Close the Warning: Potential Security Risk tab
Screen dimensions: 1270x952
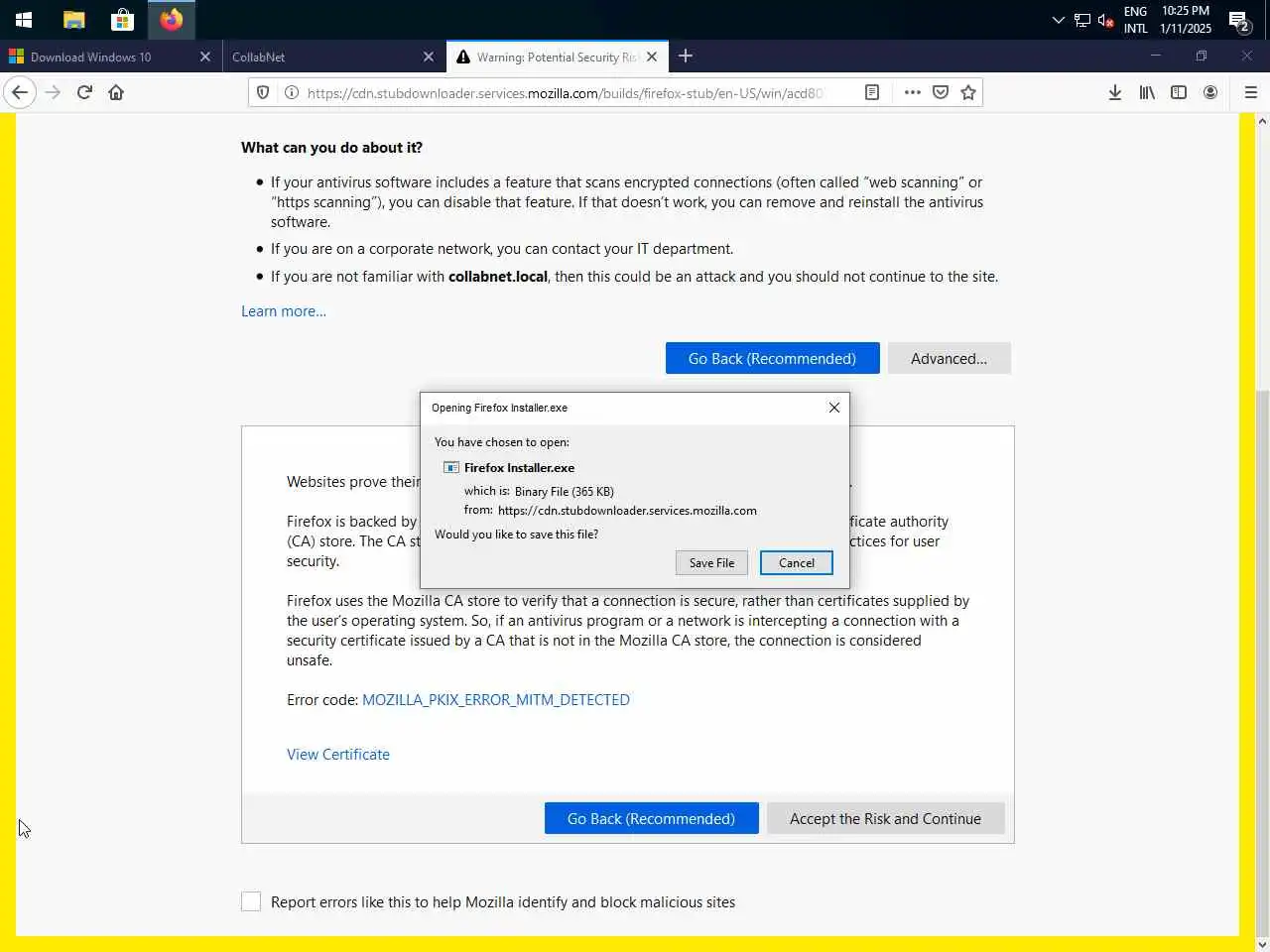pyautogui.click(x=652, y=57)
